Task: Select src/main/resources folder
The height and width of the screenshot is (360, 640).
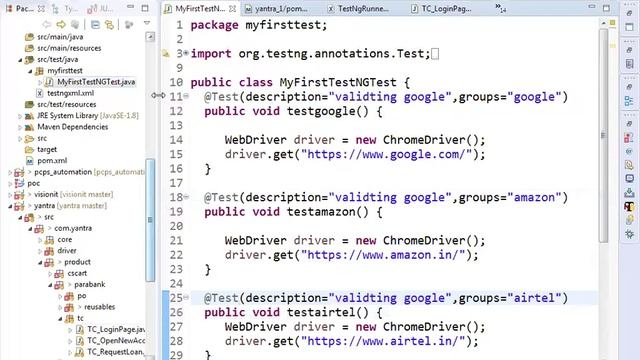Action: [69, 48]
